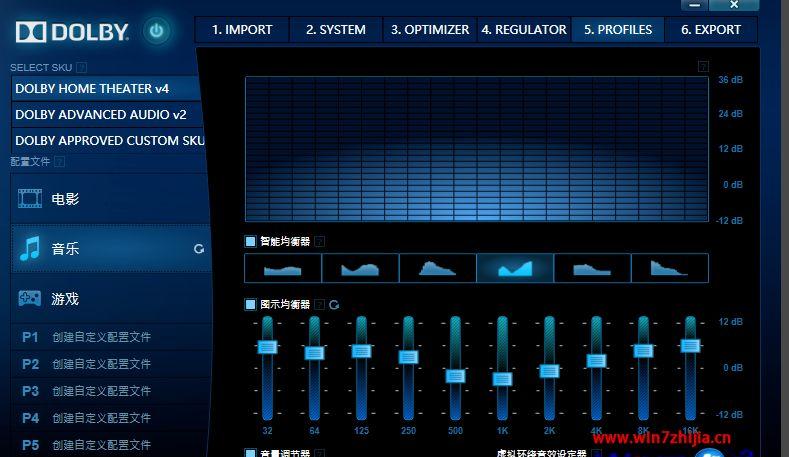Open help icon next to 配置文件
Image resolution: width=789 pixels, height=457 pixels.
[x=59, y=162]
